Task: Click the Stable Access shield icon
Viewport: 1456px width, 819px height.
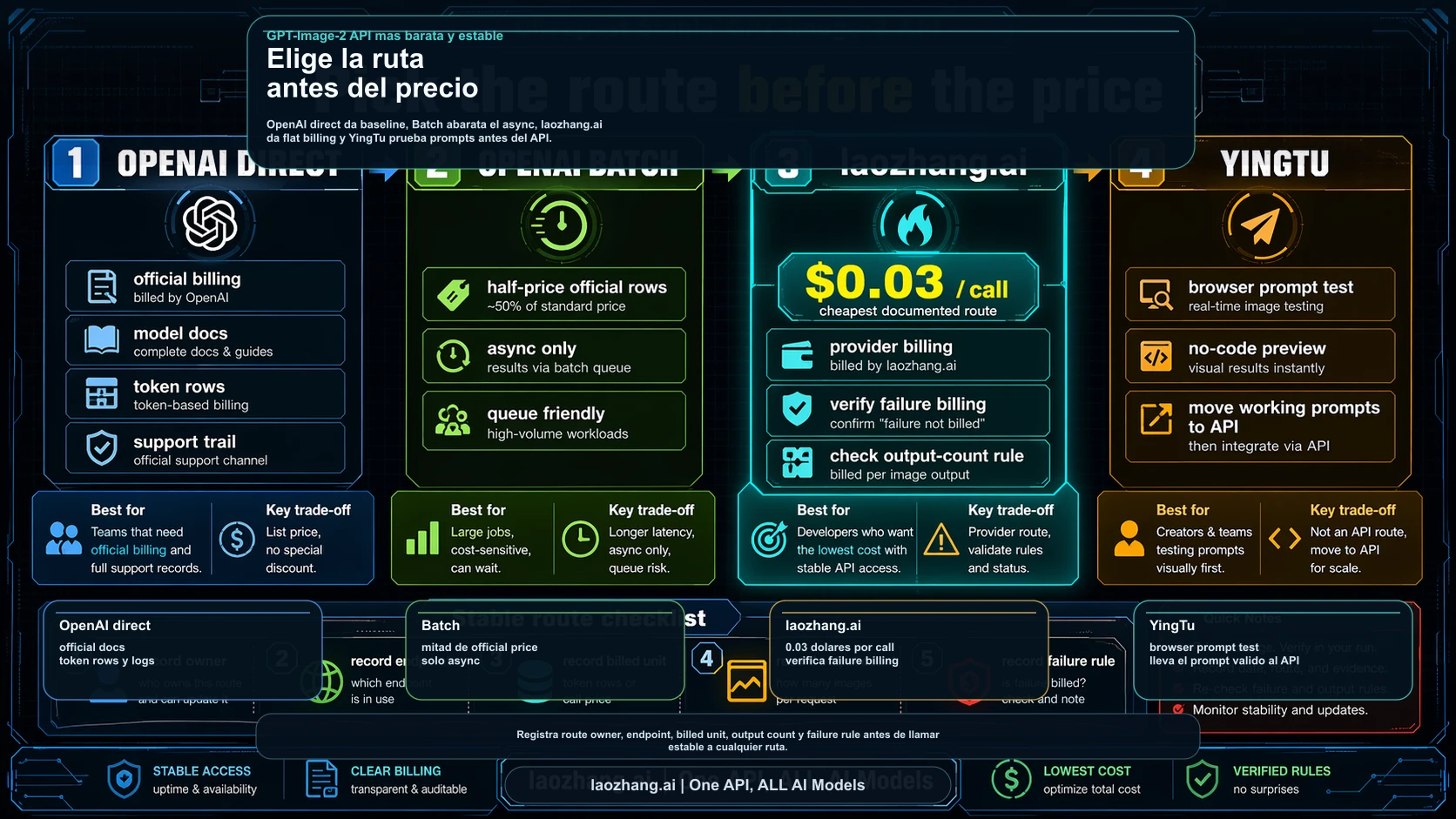Action: pos(124,779)
